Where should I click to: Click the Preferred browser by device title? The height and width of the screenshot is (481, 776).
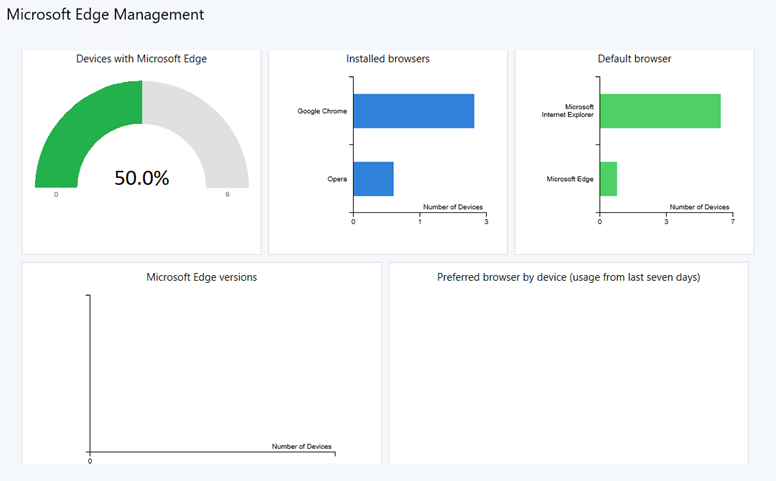click(569, 277)
